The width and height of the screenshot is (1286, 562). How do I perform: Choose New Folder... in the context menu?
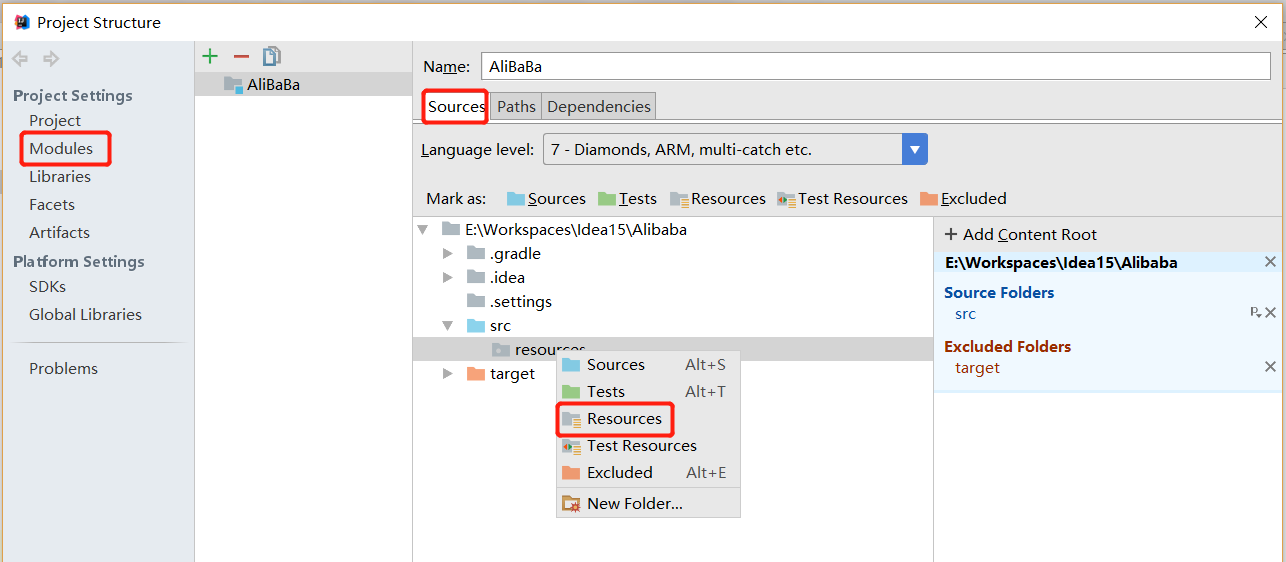(648, 503)
